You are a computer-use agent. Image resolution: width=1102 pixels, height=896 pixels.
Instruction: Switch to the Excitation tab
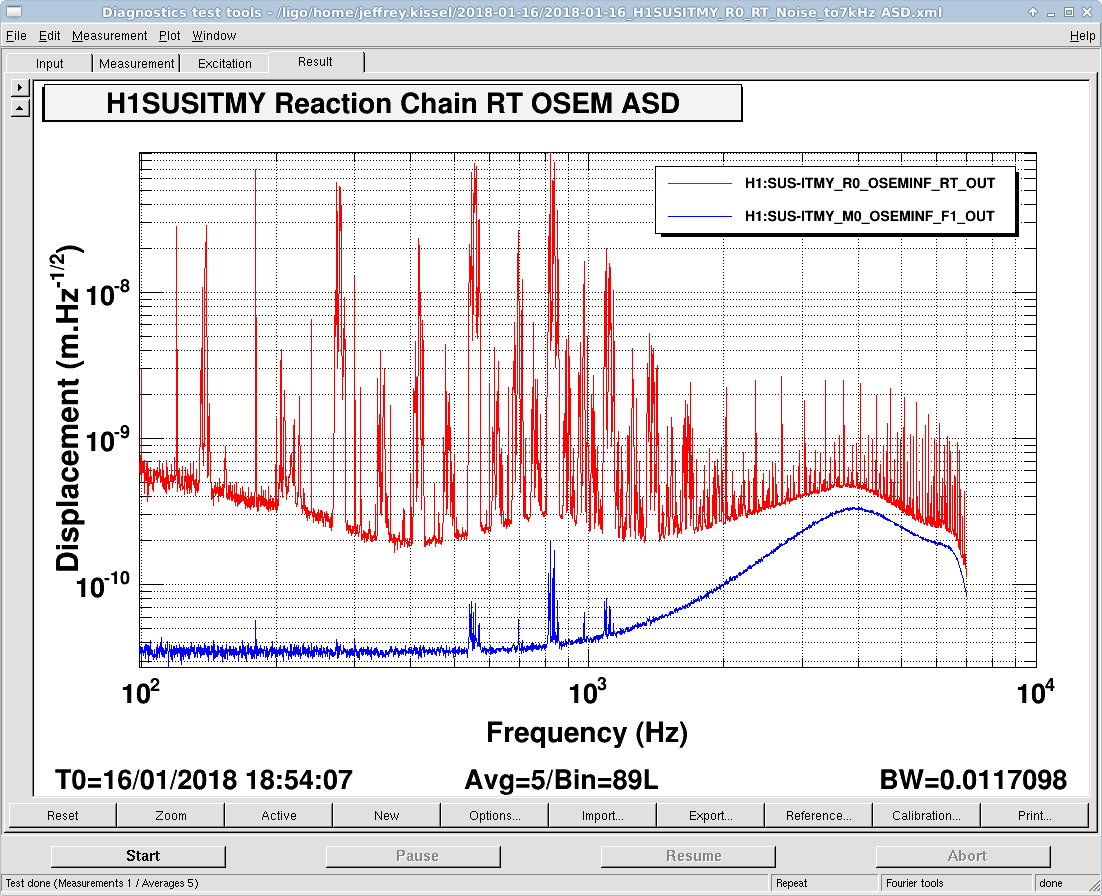click(225, 63)
